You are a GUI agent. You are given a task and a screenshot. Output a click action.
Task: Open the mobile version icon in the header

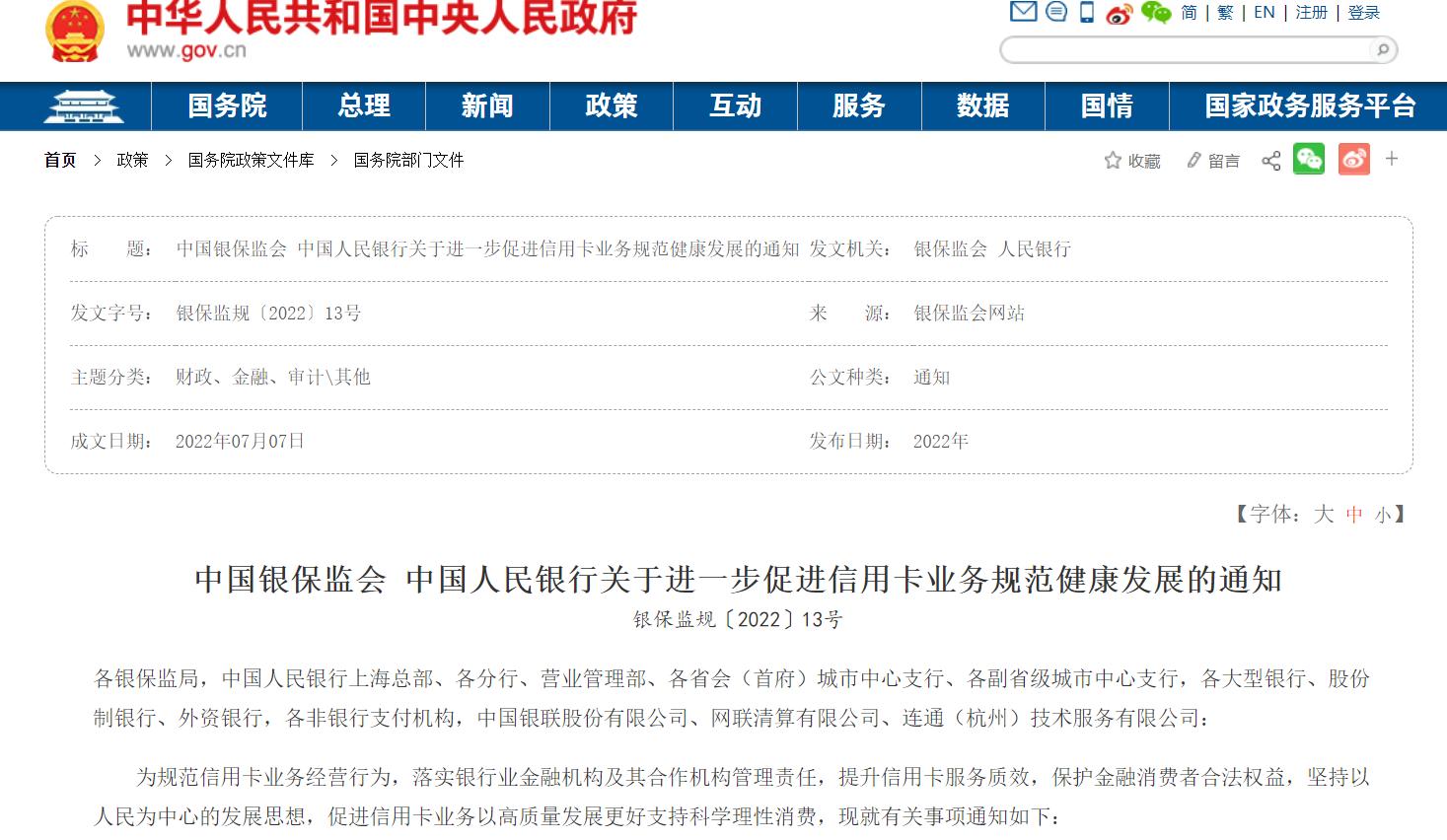click(1086, 12)
